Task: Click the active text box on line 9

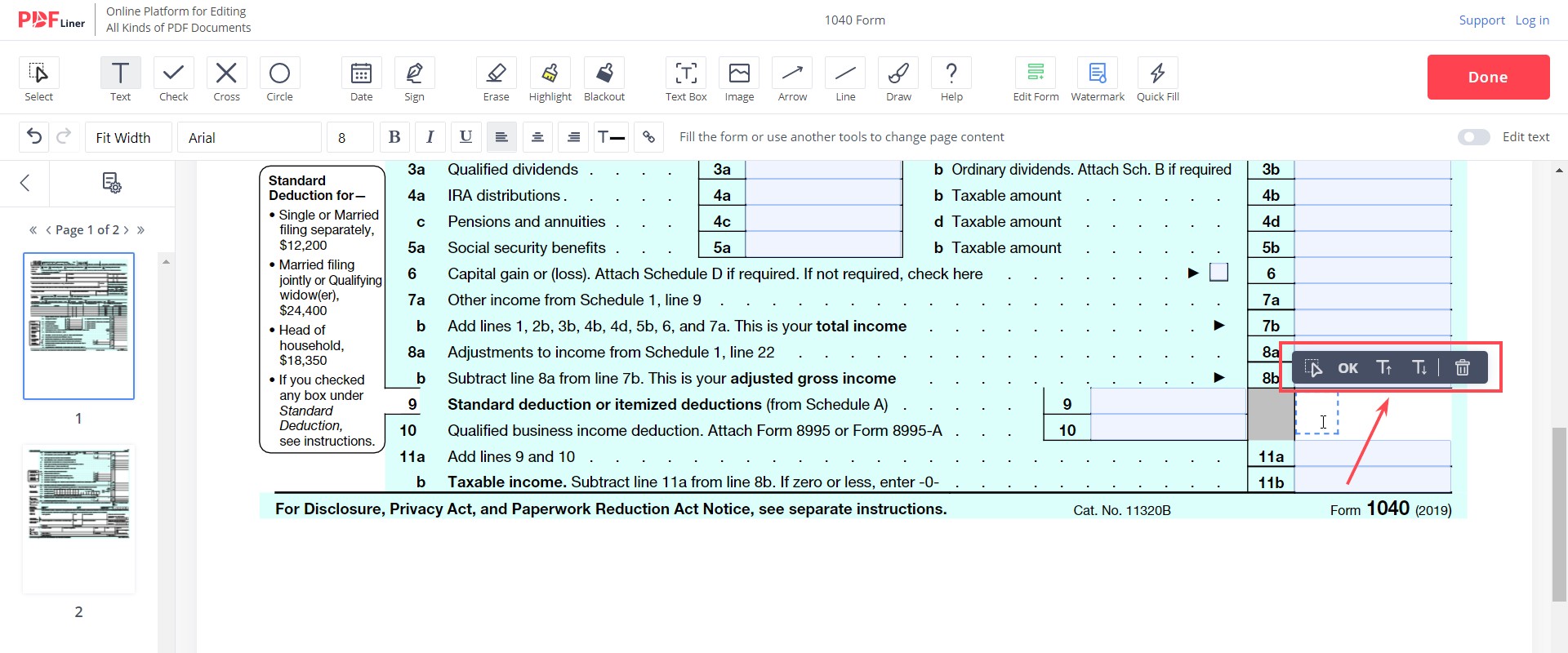Action: [1316, 414]
